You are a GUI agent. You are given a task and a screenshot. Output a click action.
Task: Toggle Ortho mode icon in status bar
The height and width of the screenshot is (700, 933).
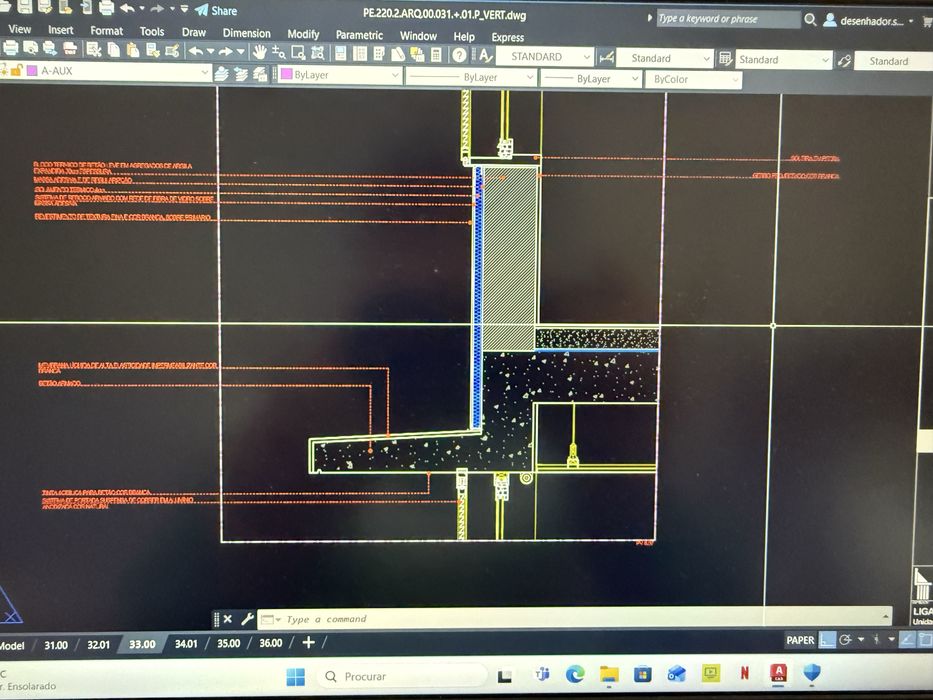point(826,640)
